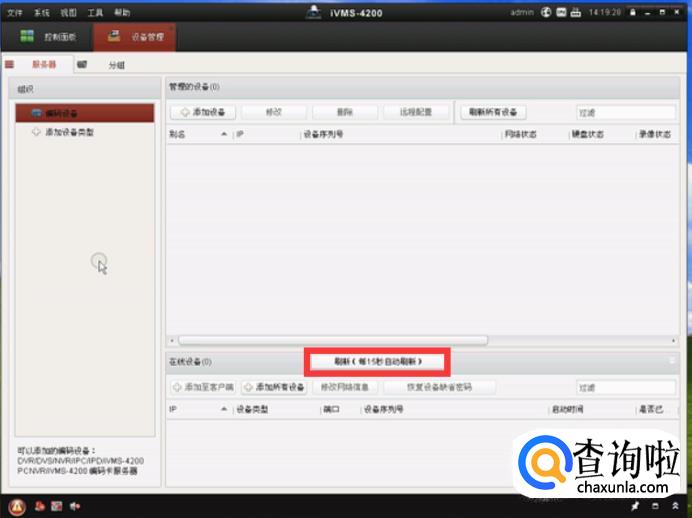This screenshot has height=518, width=692.
Task: Click the admin user label
Action: pyautogui.click(x=522, y=12)
